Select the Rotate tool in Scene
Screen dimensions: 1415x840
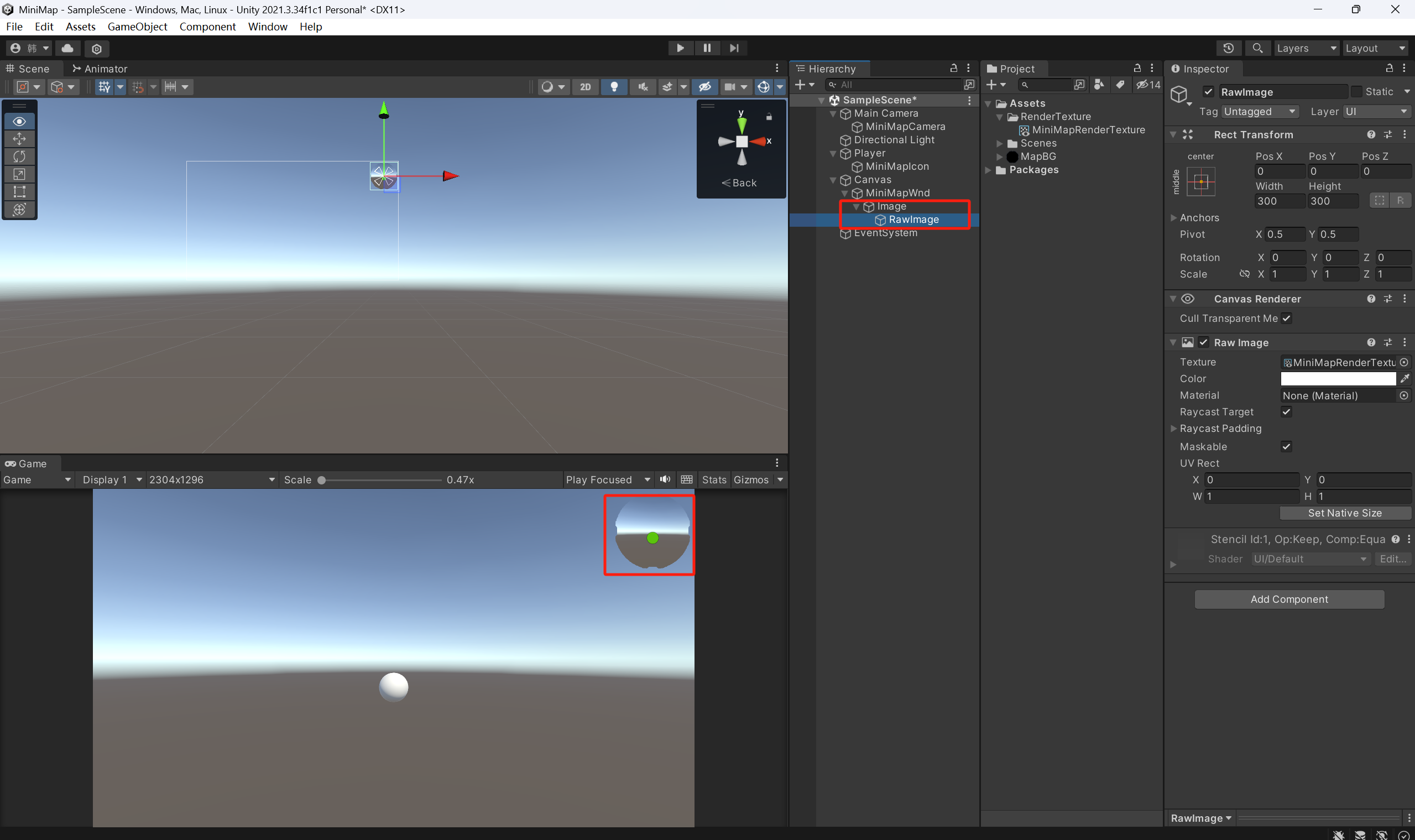click(x=19, y=156)
